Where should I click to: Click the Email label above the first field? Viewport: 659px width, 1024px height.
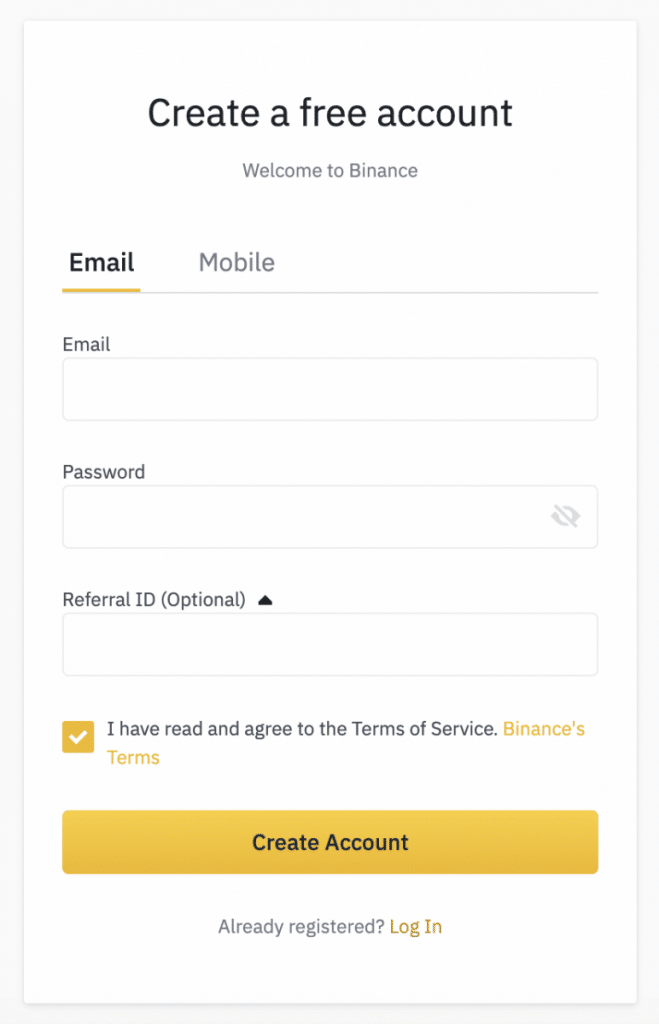click(x=86, y=344)
